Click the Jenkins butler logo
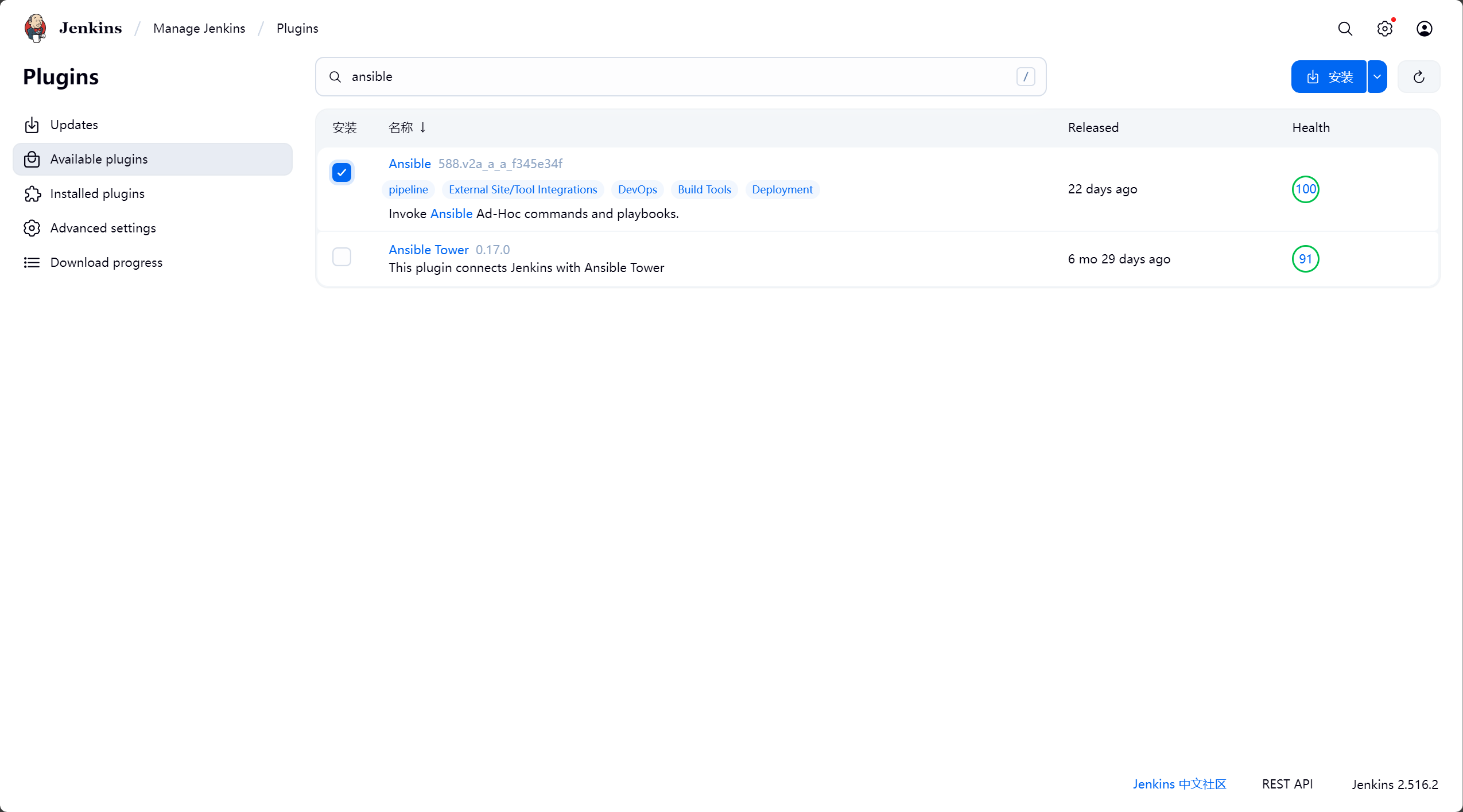Image resolution: width=1463 pixels, height=812 pixels. coord(36,28)
